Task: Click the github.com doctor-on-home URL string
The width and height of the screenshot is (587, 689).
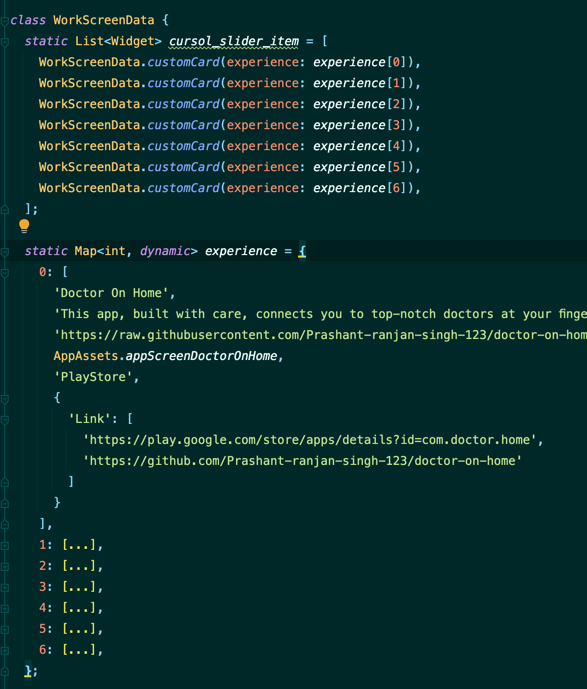Action: (x=302, y=461)
